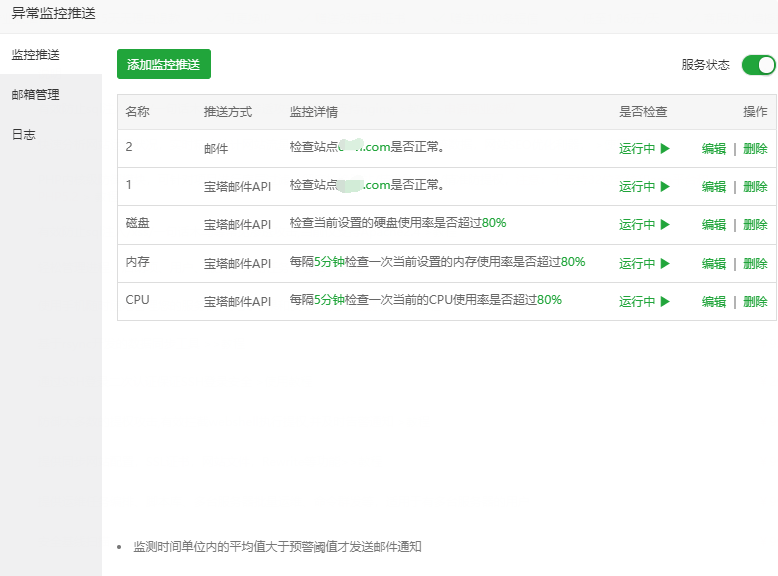Delete the monitor named 2
This screenshot has width=778, height=576.
pyautogui.click(x=755, y=148)
